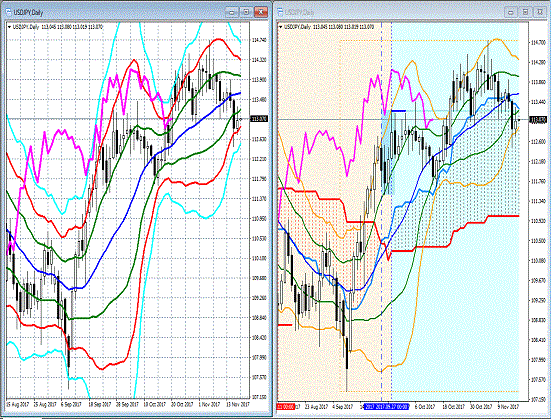Select the blue highlighted date marker on right time axis
This screenshot has width=551, height=419.
pos(386,407)
